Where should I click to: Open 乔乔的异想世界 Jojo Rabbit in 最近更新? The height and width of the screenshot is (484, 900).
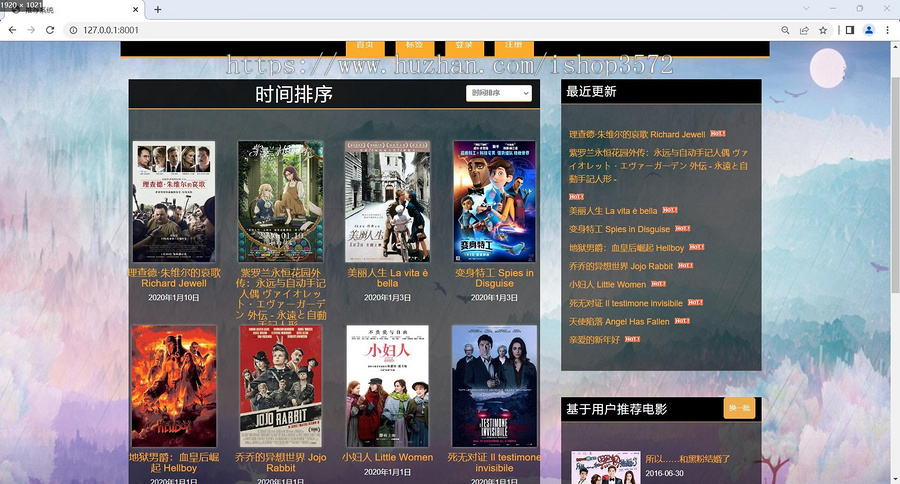[620, 266]
